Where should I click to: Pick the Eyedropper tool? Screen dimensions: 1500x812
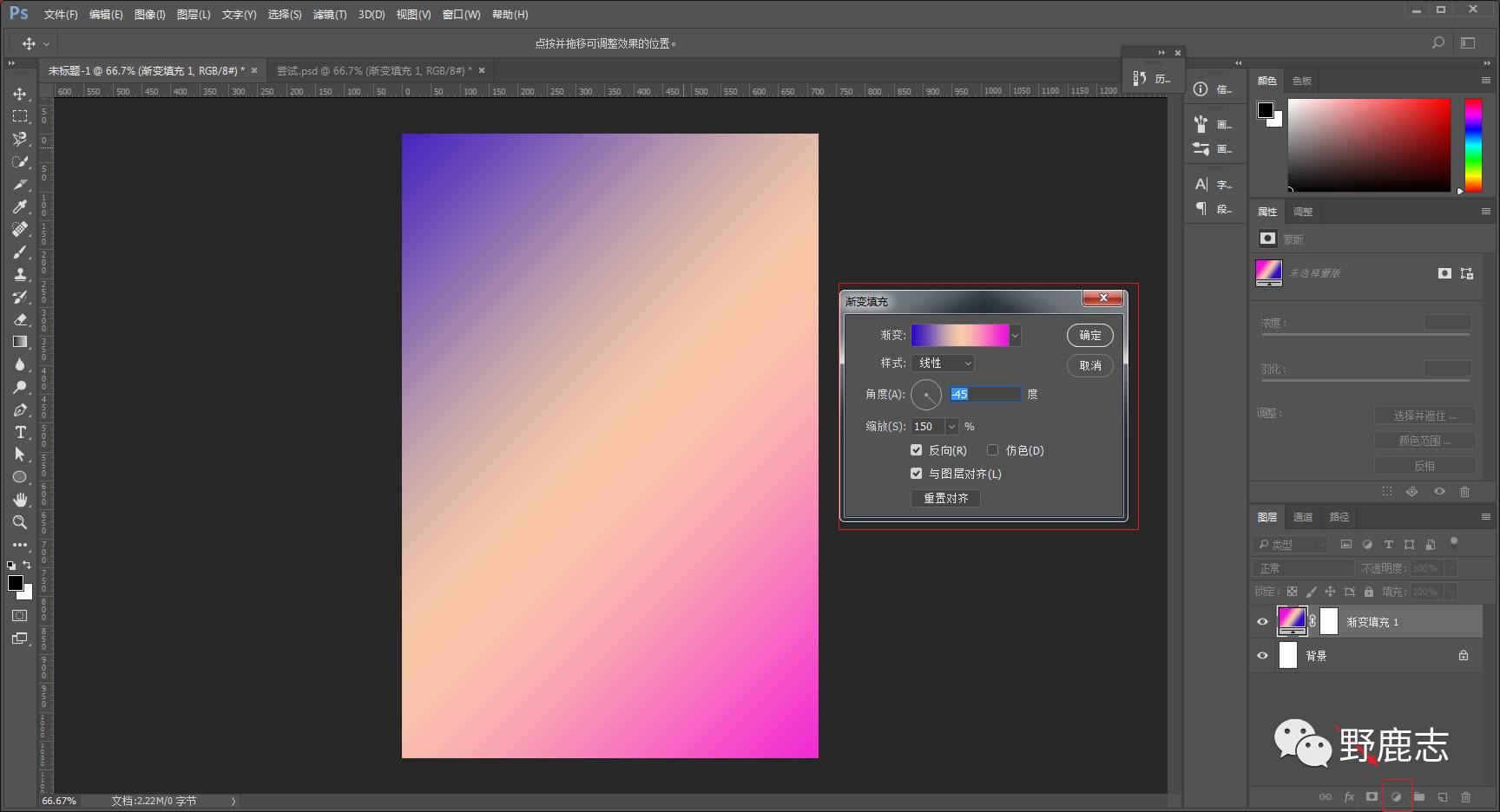(20, 206)
